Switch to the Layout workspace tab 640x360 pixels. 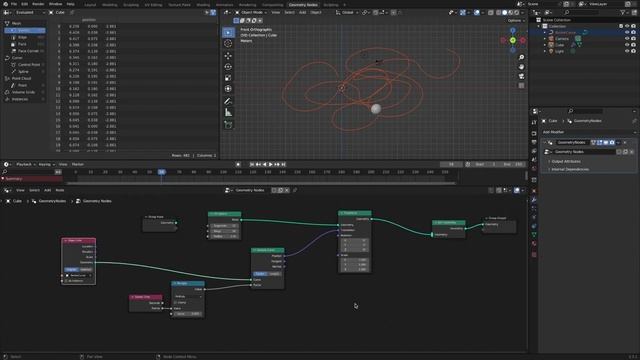(90, 5)
